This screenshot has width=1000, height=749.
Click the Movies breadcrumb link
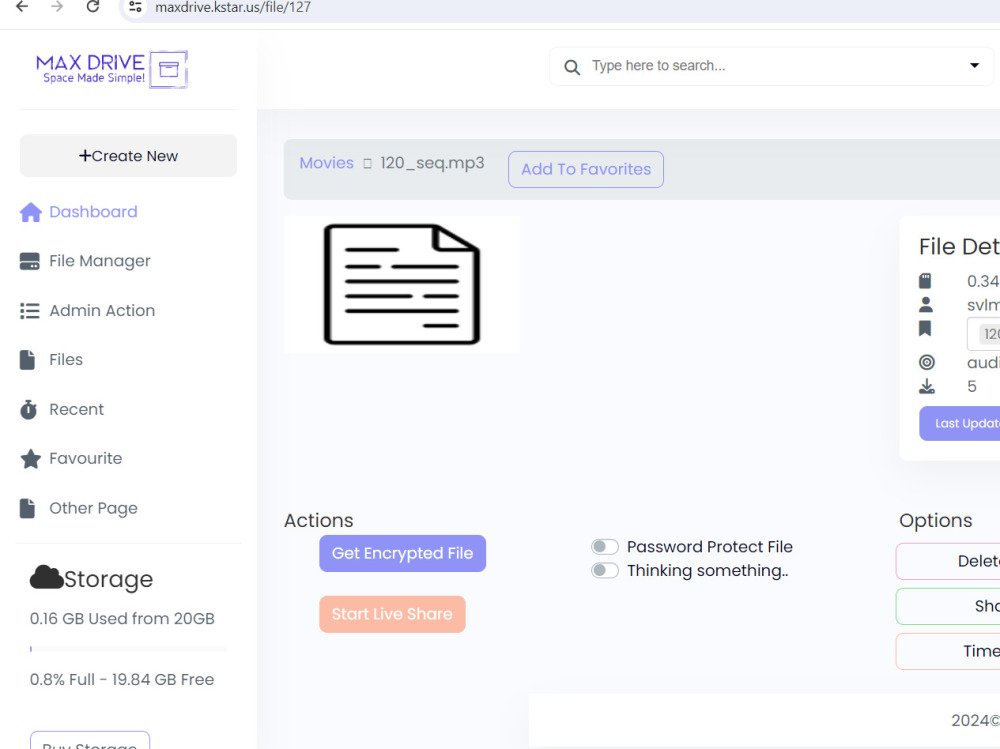pyautogui.click(x=327, y=163)
